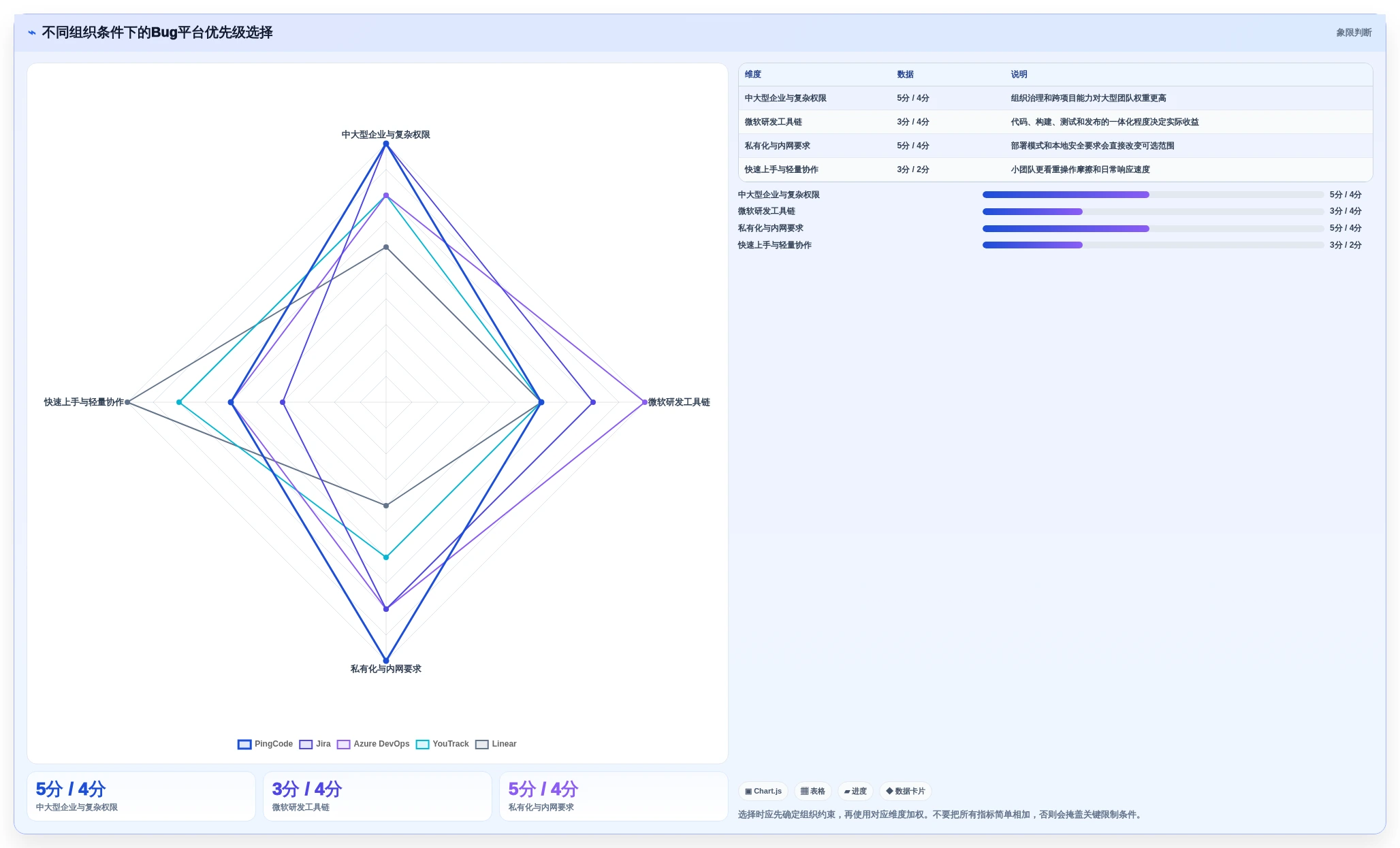Click the description 小团队更看重操作摩擦和日常响应速度
The image size is (1400, 848).
1080,169
